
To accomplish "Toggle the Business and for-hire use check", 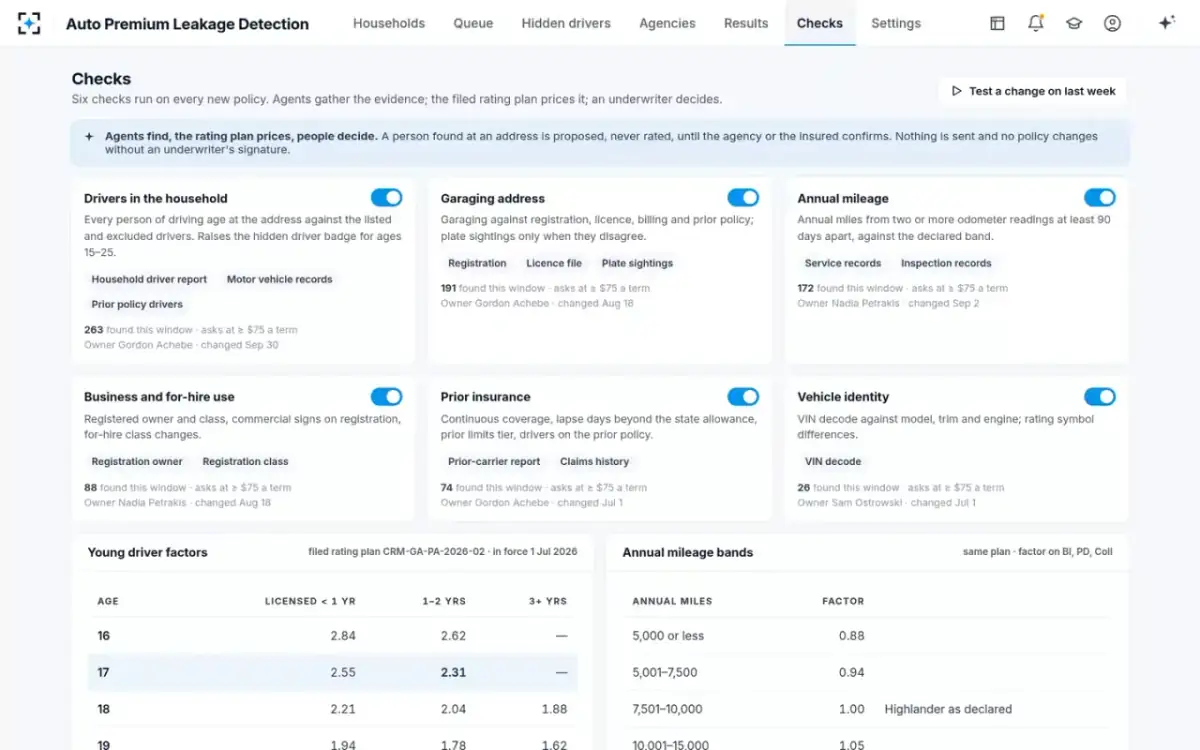I will click(x=386, y=397).
